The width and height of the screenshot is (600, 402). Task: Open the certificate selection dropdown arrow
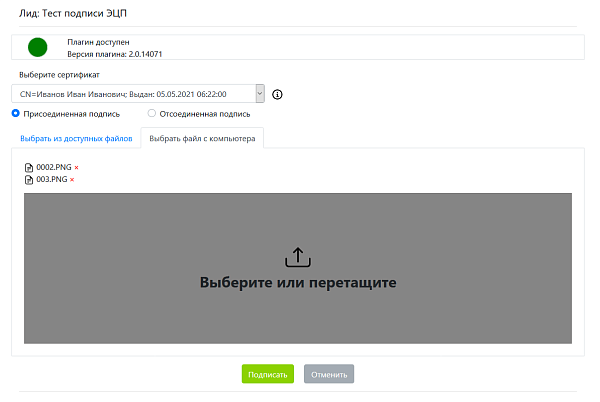click(260, 94)
